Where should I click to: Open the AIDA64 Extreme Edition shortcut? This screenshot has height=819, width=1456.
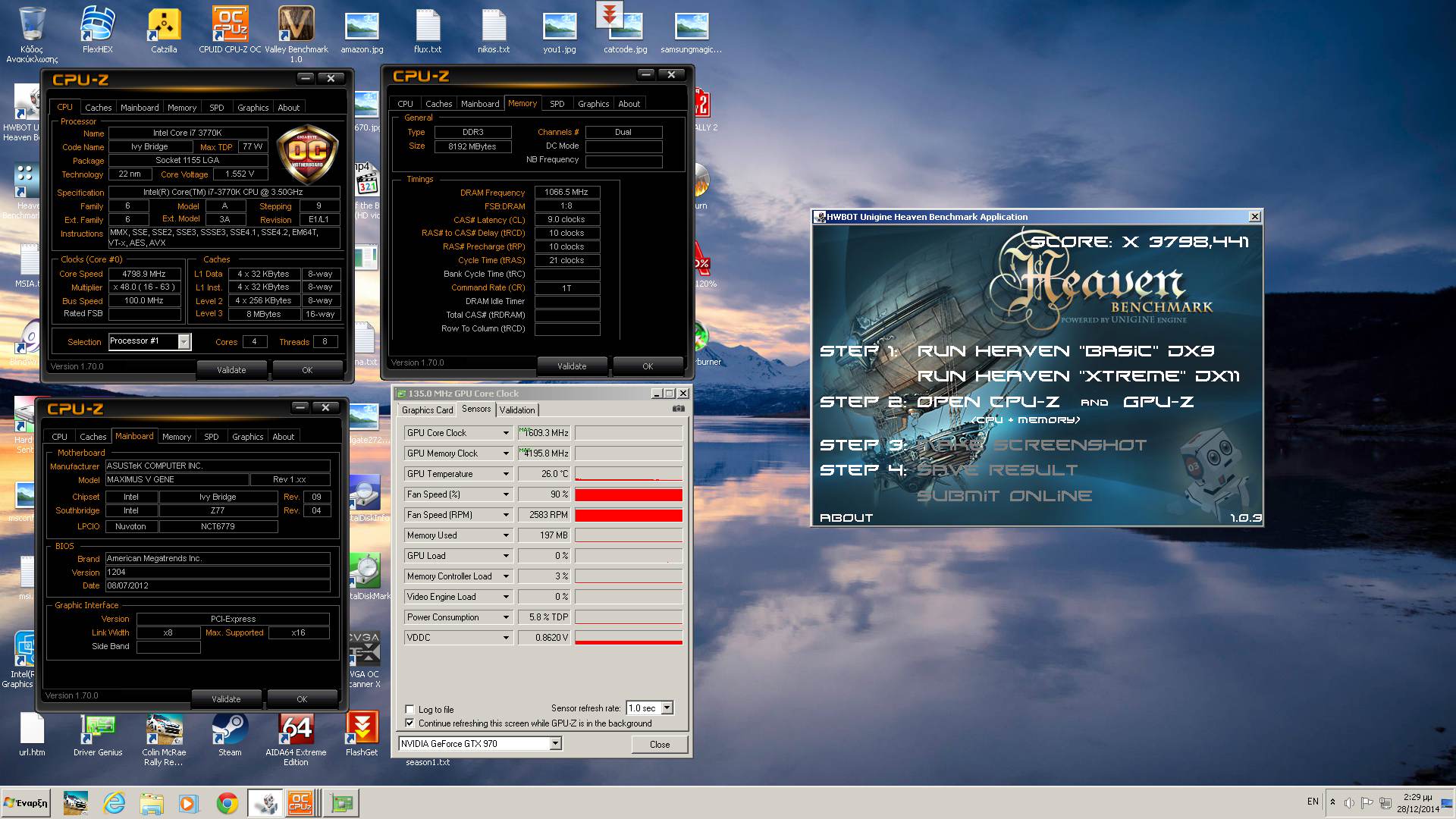pyautogui.click(x=296, y=739)
